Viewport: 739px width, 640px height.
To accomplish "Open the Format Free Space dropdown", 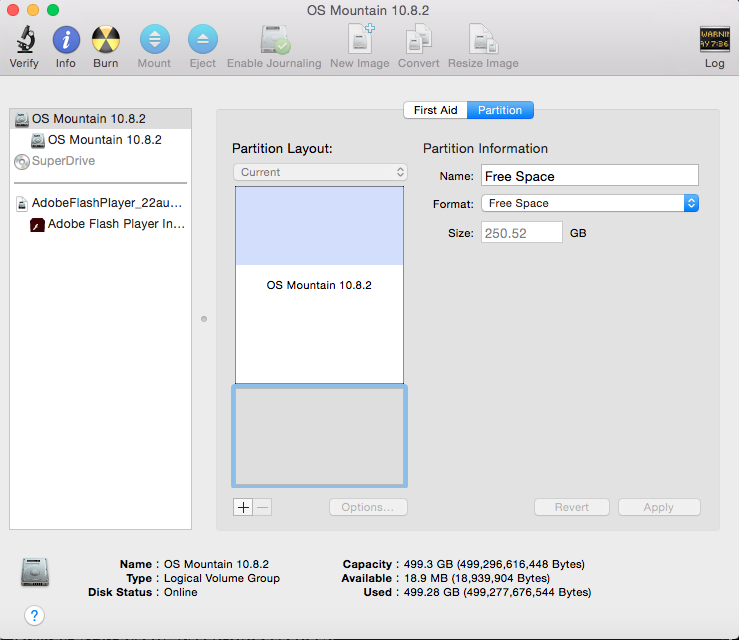I will pos(590,203).
